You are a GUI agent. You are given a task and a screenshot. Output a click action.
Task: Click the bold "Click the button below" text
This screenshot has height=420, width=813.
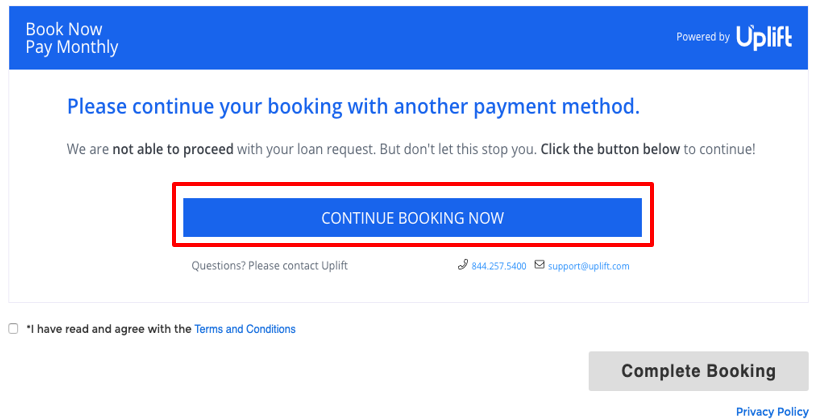(x=610, y=149)
